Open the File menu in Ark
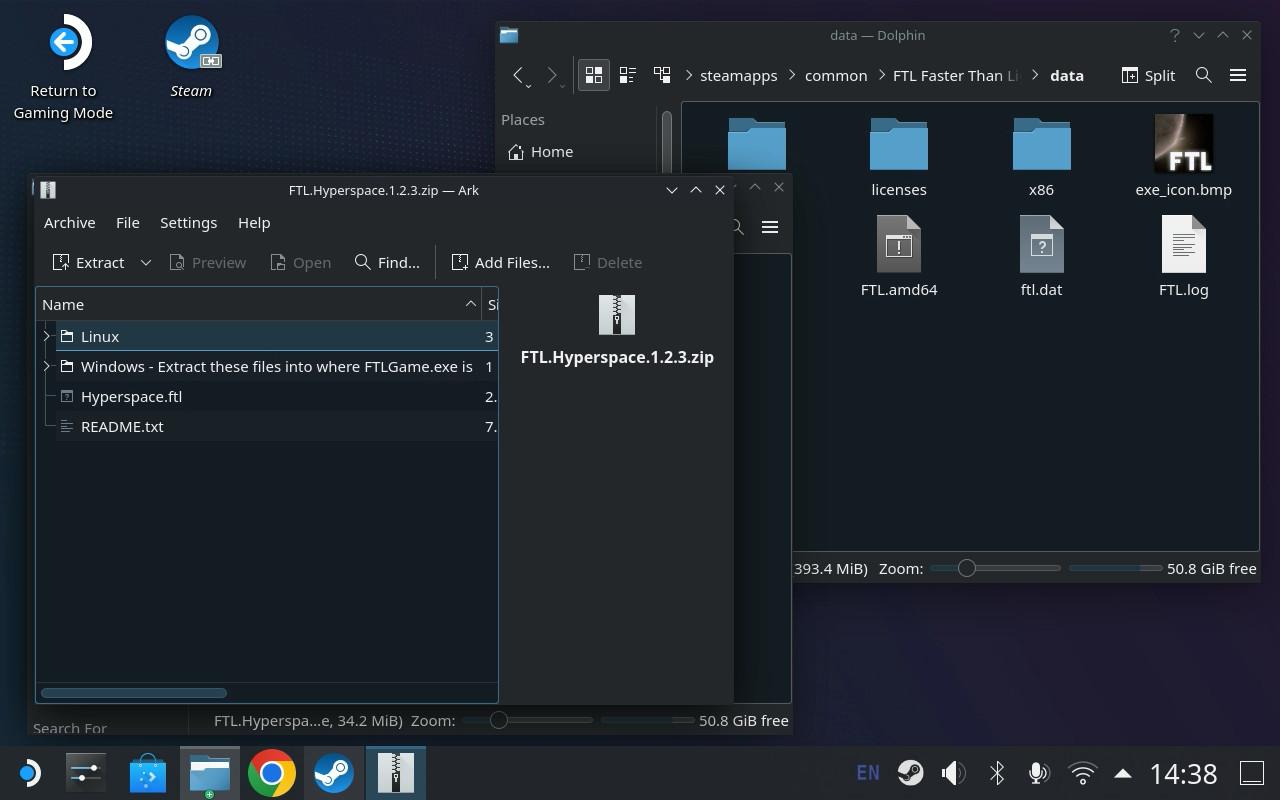 (x=127, y=222)
